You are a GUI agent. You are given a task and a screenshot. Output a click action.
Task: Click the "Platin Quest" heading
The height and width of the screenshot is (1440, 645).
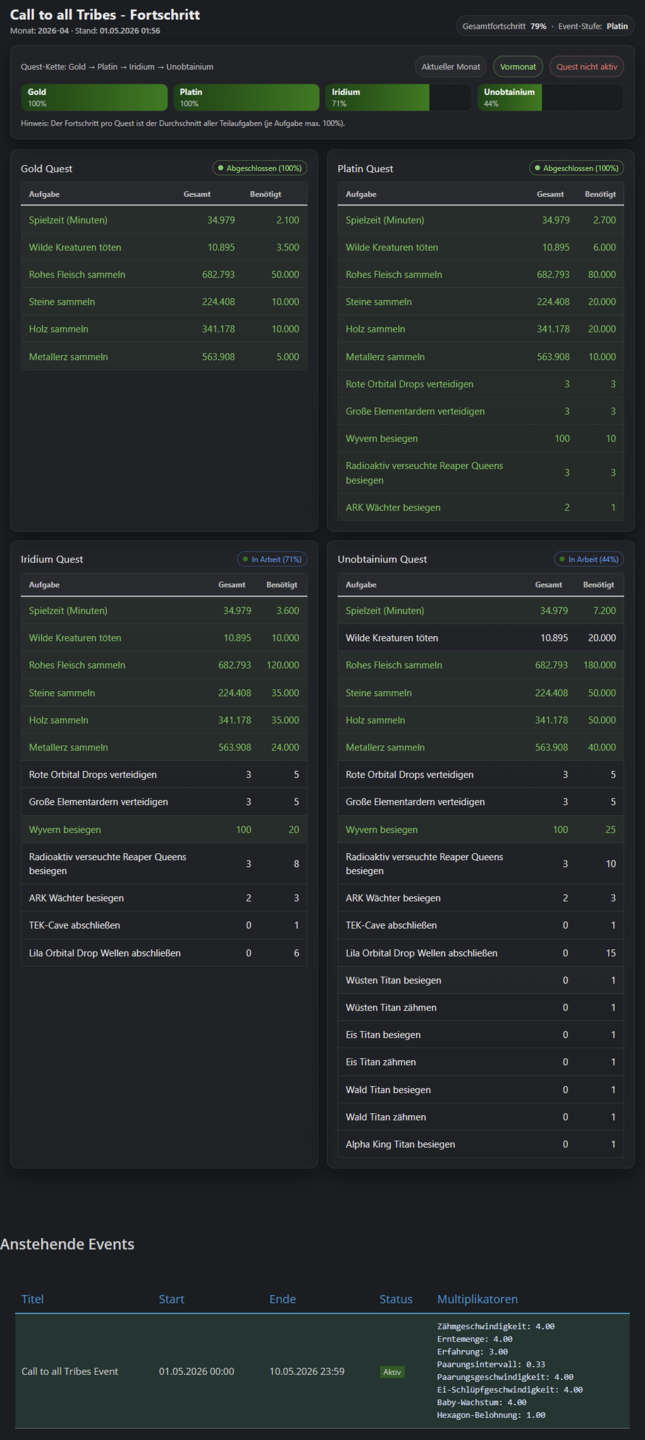coord(366,169)
